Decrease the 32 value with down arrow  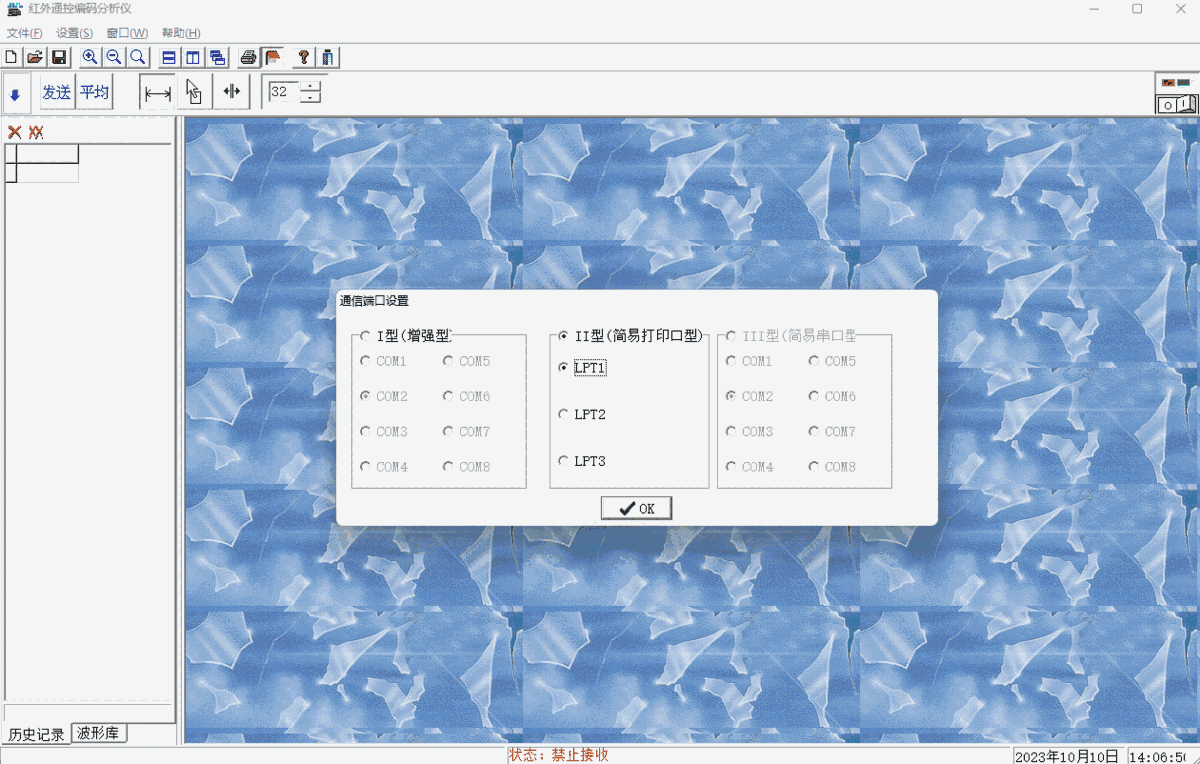[x=311, y=98]
